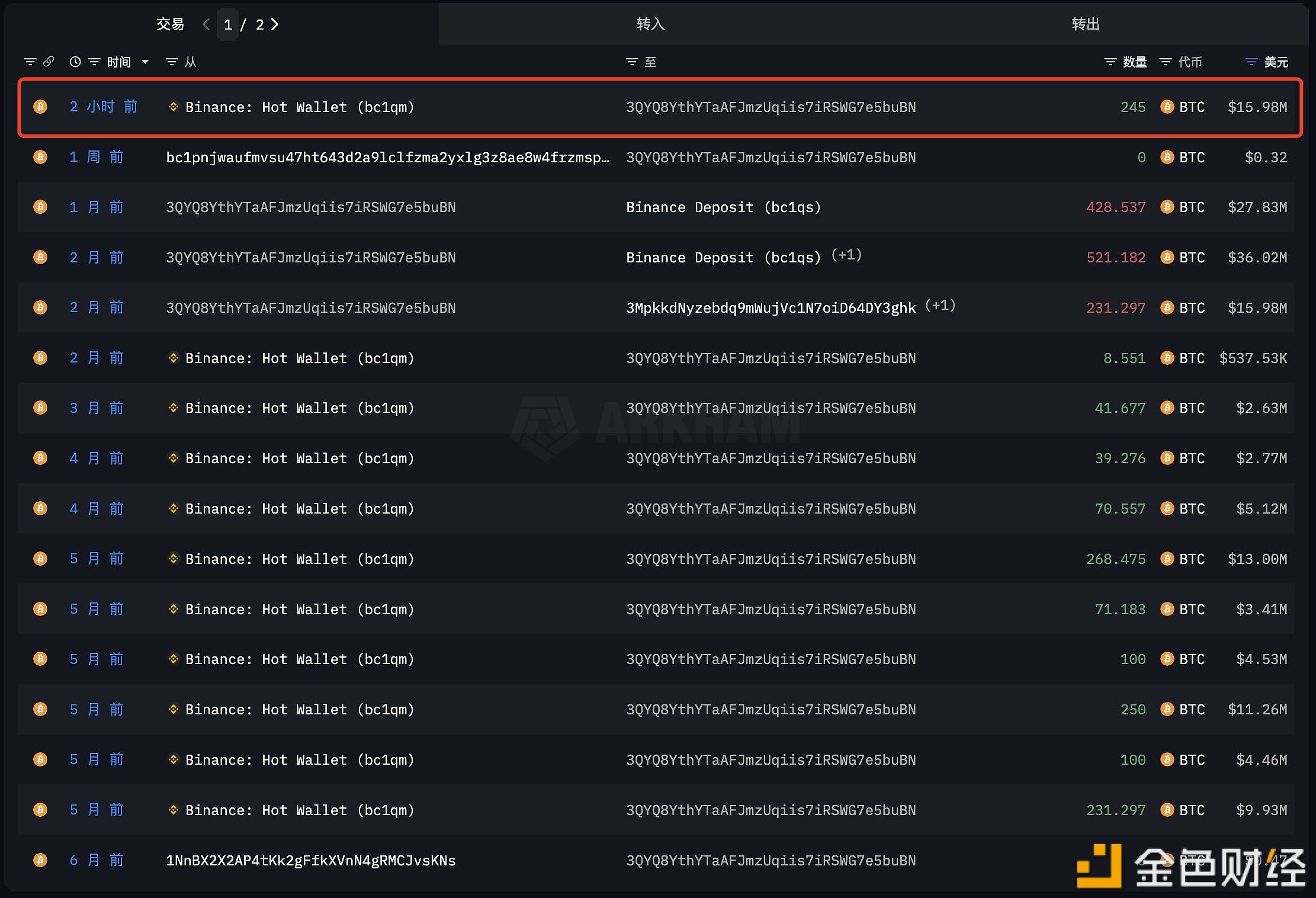Click the 6 月 前 timestamp
This screenshot has height=898, width=1316.
[x=97, y=860]
